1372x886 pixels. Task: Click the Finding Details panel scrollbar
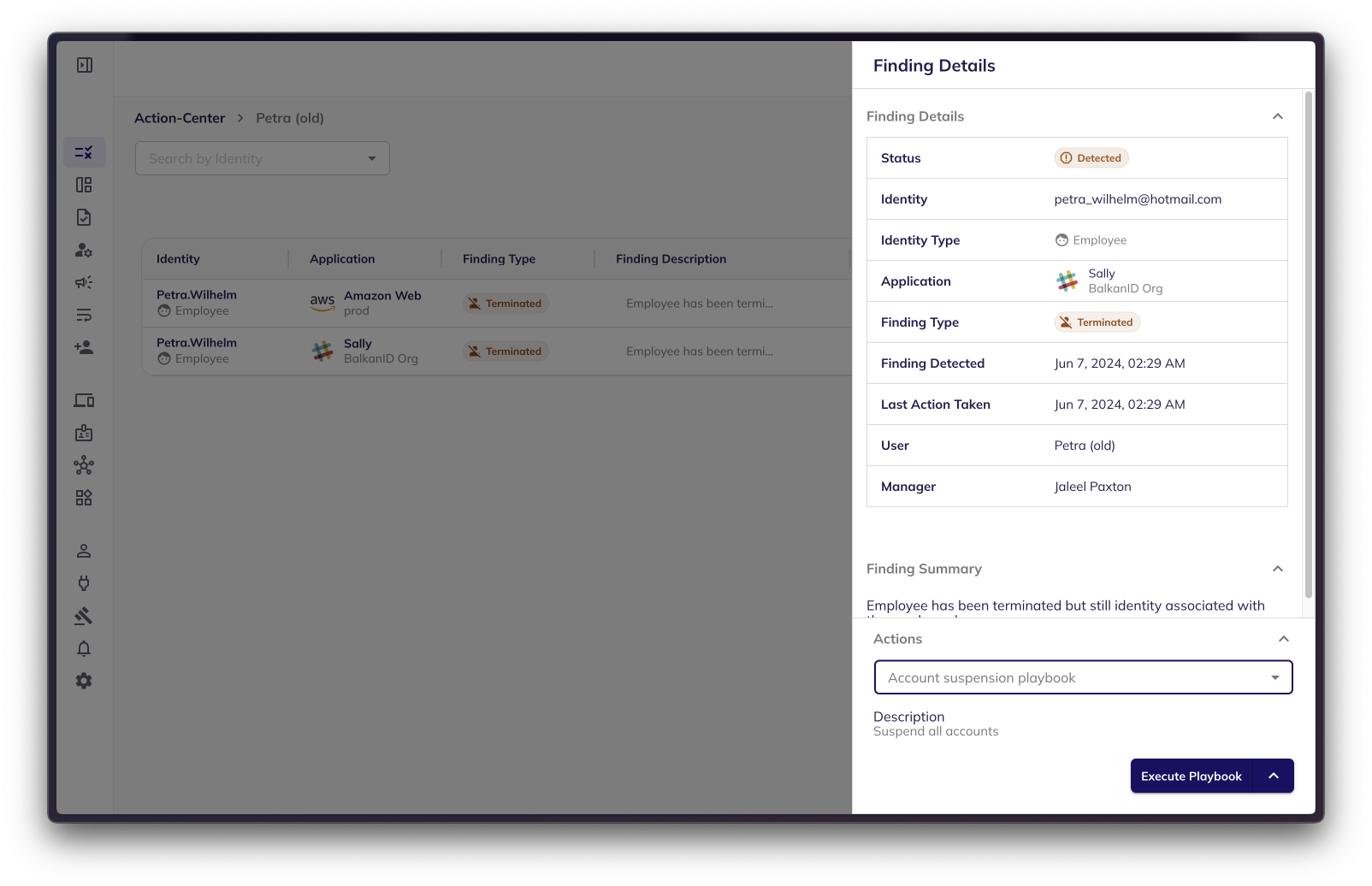1308,342
